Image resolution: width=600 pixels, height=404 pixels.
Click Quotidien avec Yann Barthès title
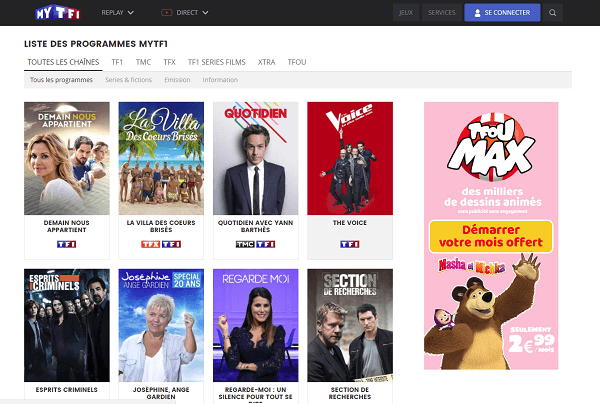256,226
